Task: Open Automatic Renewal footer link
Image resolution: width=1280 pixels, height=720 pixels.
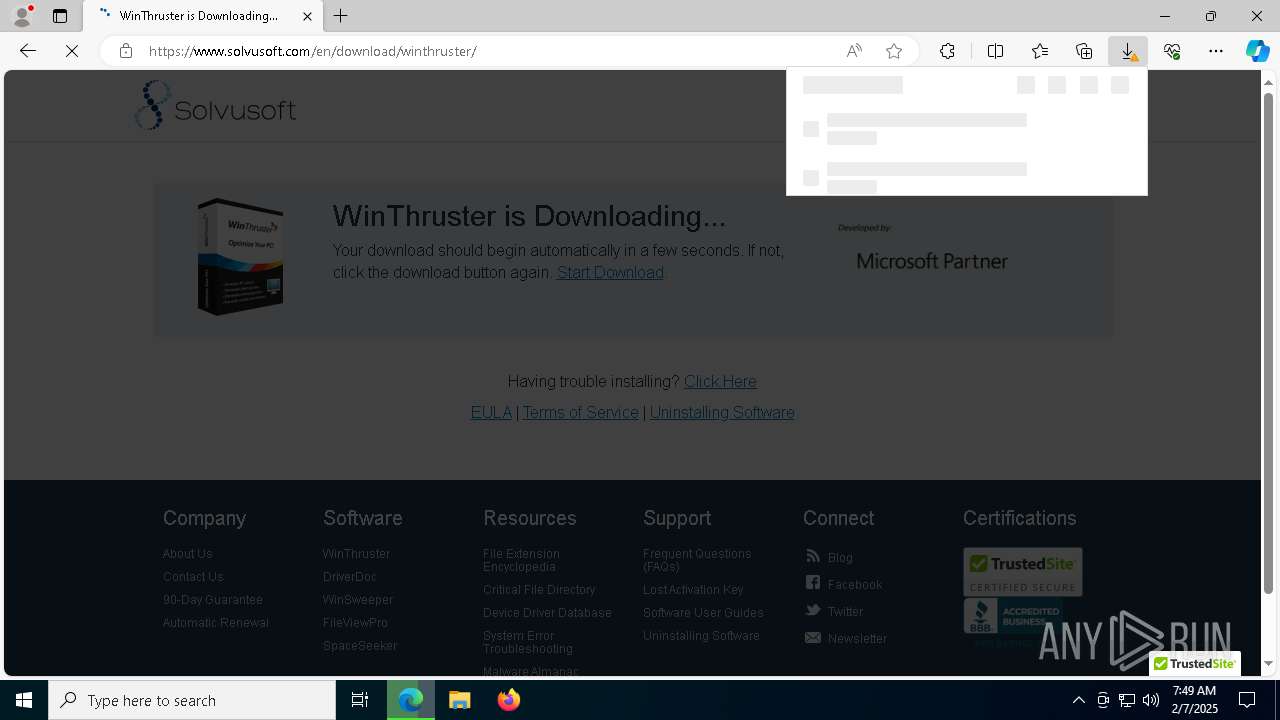Action: pos(216,622)
